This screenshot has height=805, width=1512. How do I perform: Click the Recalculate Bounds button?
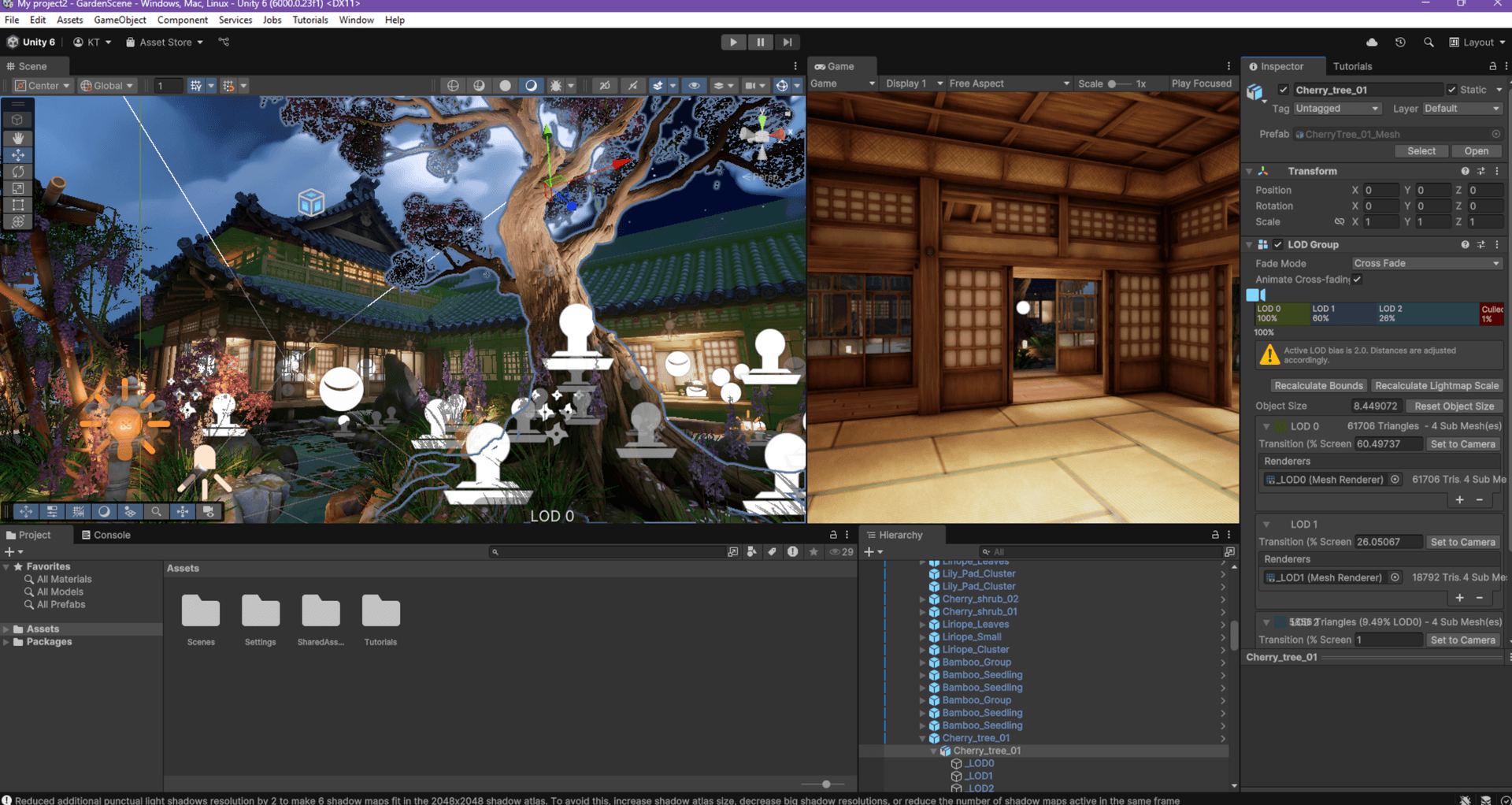point(1318,386)
